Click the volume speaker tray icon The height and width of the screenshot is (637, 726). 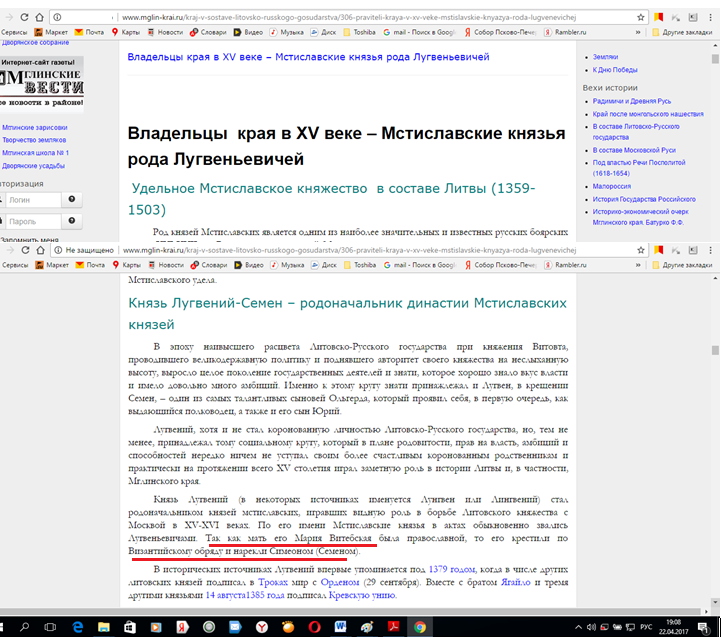pyautogui.click(x=591, y=627)
